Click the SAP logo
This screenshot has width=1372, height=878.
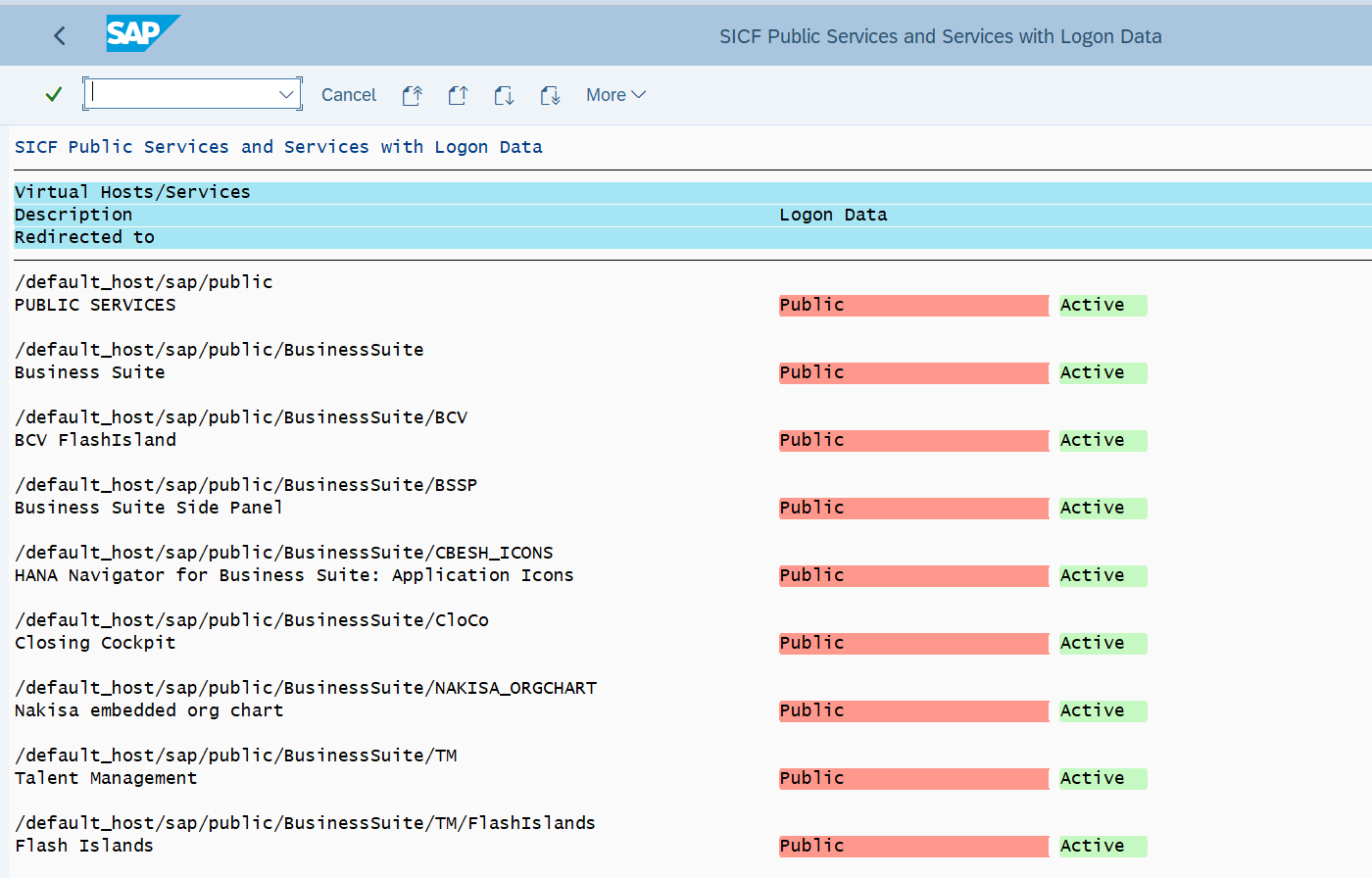point(142,34)
